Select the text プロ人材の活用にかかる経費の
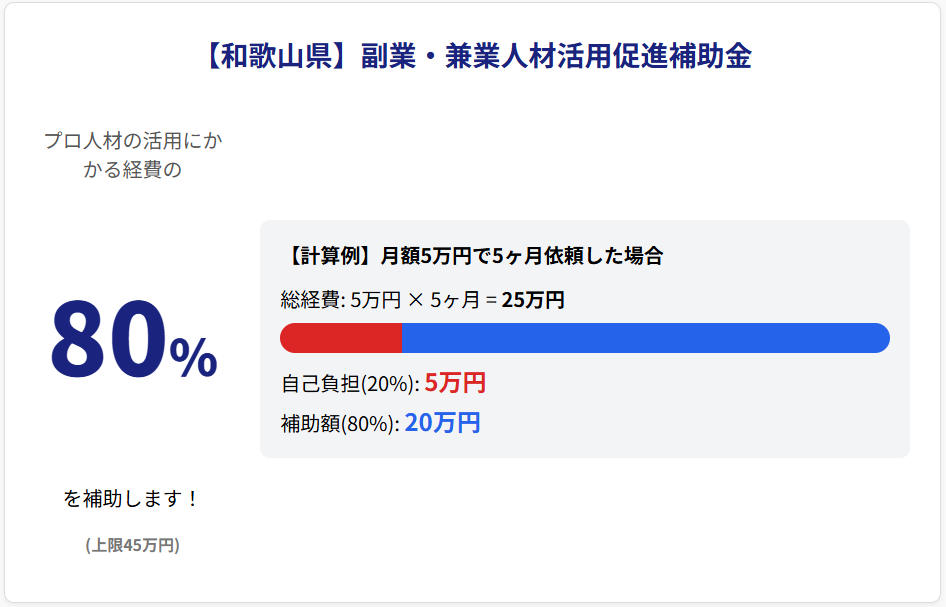Image resolution: width=946 pixels, height=607 pixels. click(133, 155)
